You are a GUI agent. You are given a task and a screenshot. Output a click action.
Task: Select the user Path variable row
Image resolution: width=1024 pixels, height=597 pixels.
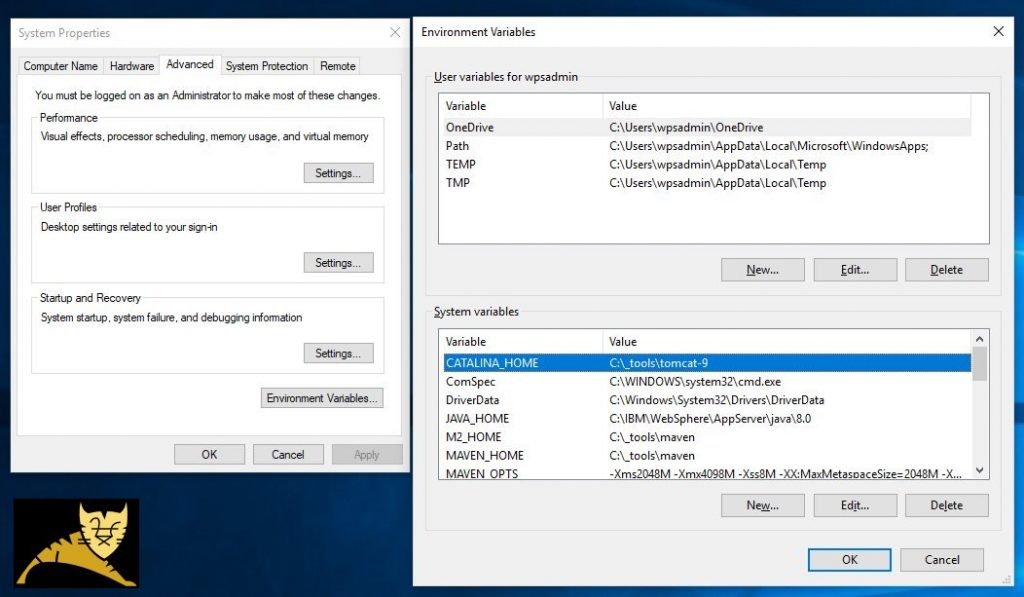[458, 146]
